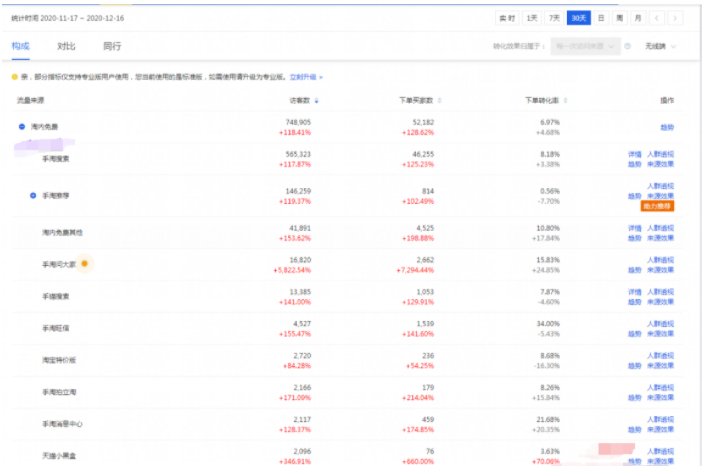Click visitor count 565,323
The height and width of the screenshot is (466, 715).
coord(298,154)
